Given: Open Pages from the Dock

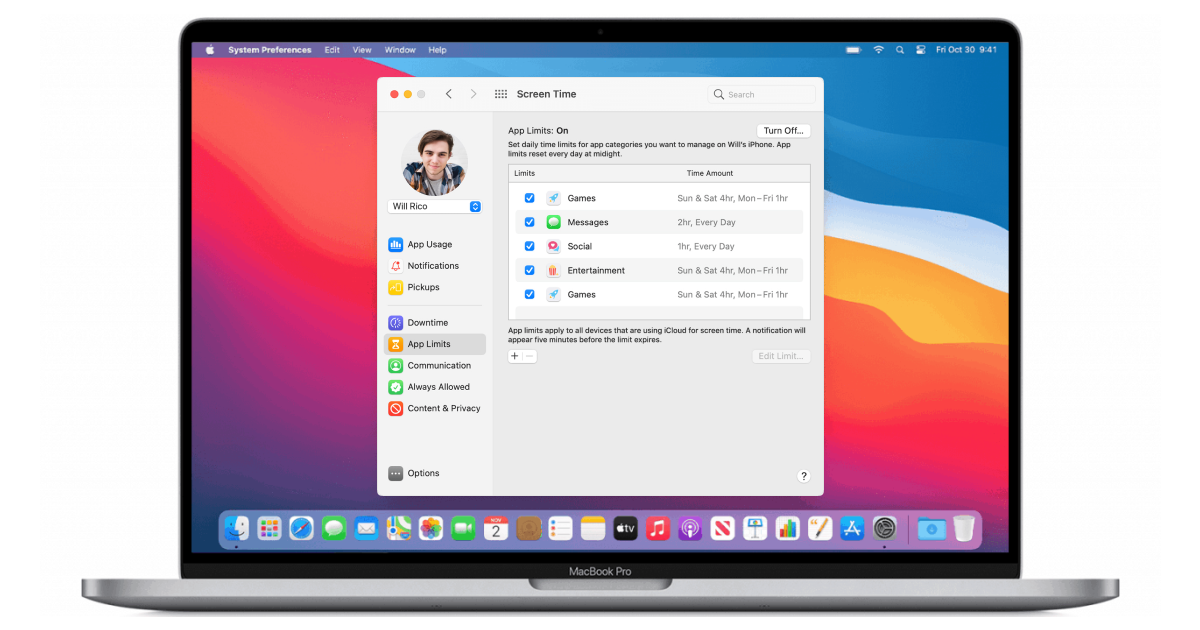Looking at the screenshot, I should [820, 528].
